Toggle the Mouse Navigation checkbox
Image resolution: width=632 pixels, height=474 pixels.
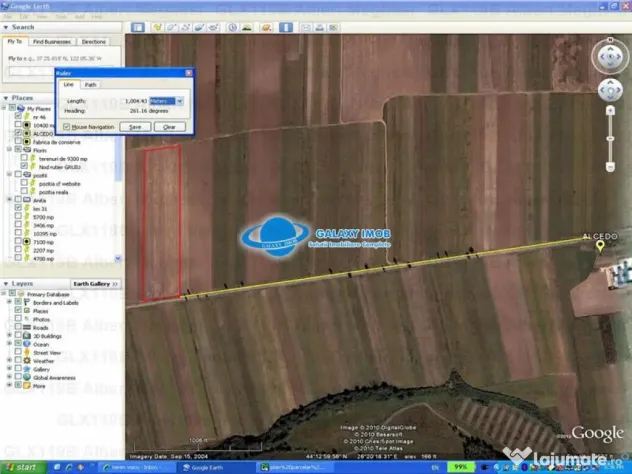tap(66, 127)
